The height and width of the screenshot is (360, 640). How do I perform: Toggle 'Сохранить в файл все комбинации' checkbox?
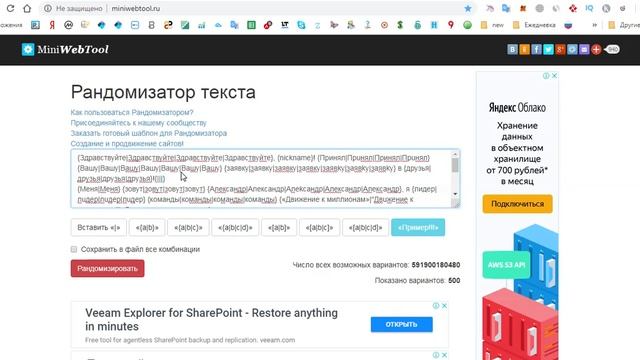74,249
